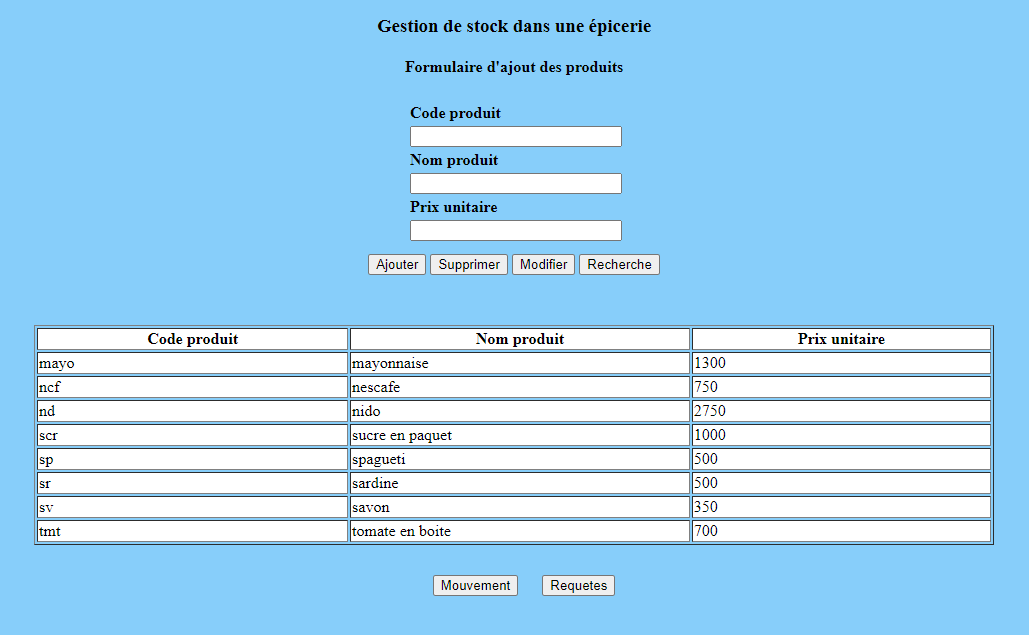This screenshot has height=635, width=1029.
Task: Click the Modifier button
Action: (x=543, y=265)
